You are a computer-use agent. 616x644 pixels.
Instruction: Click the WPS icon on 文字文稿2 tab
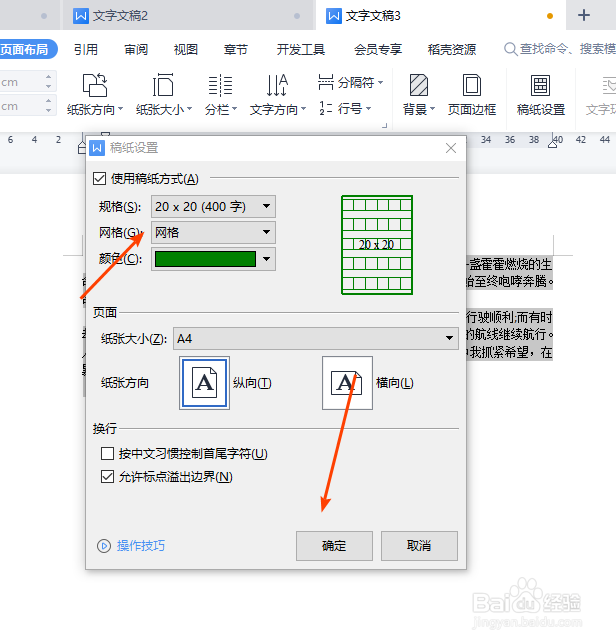pyautogui.click(x=80, y=16)
